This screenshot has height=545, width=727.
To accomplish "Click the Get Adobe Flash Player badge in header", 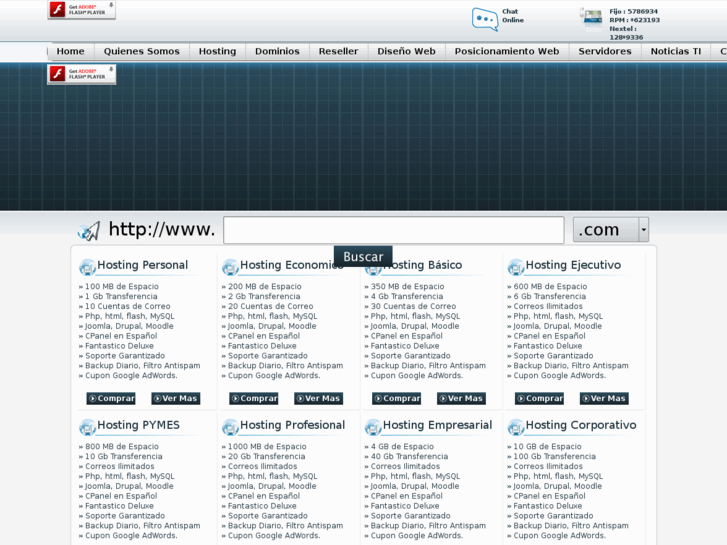I will pyautogui.click(x=82, y=10).
